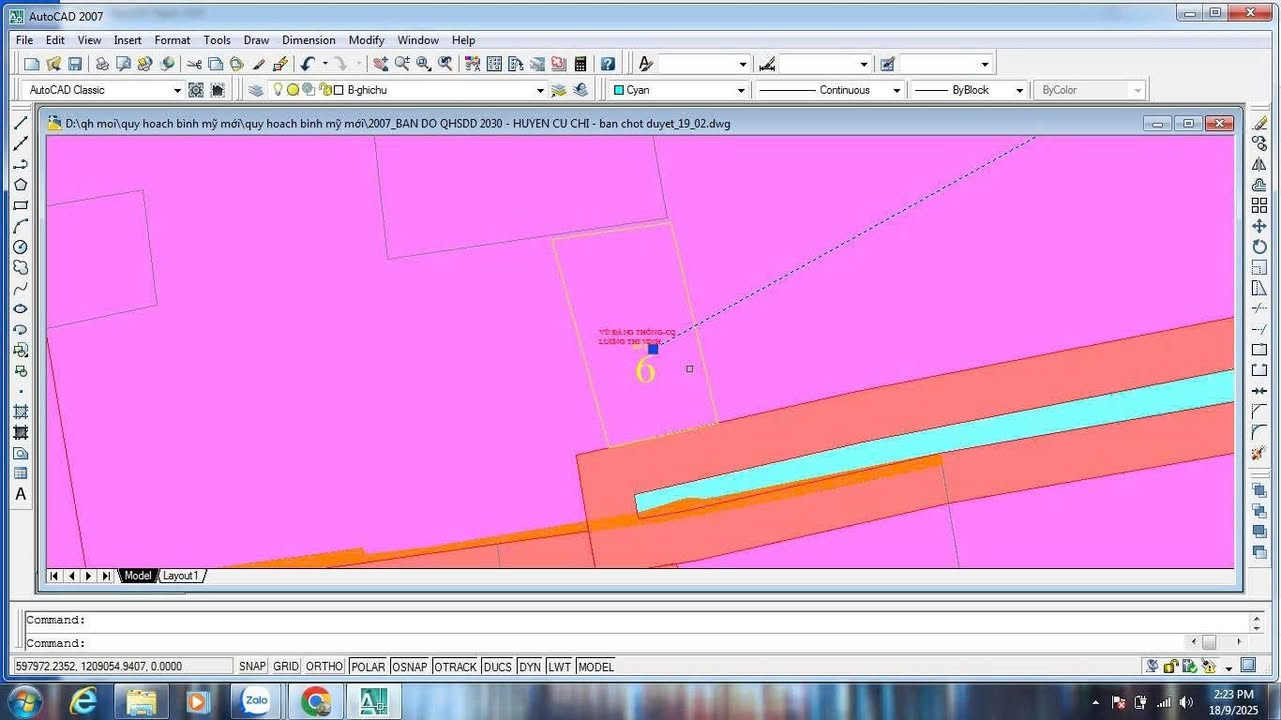Select the Line tool
The image size is (1281, 720).
coord(21,122)
